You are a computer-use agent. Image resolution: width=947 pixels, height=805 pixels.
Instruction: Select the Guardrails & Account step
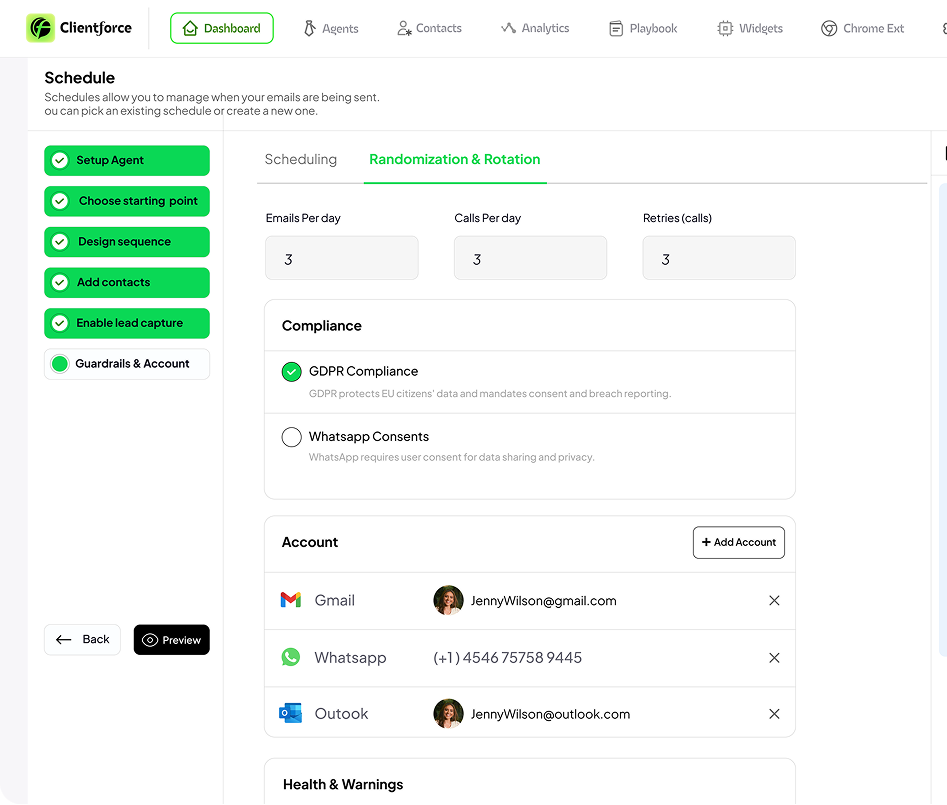pyautogui.click(x=127, y=364)
